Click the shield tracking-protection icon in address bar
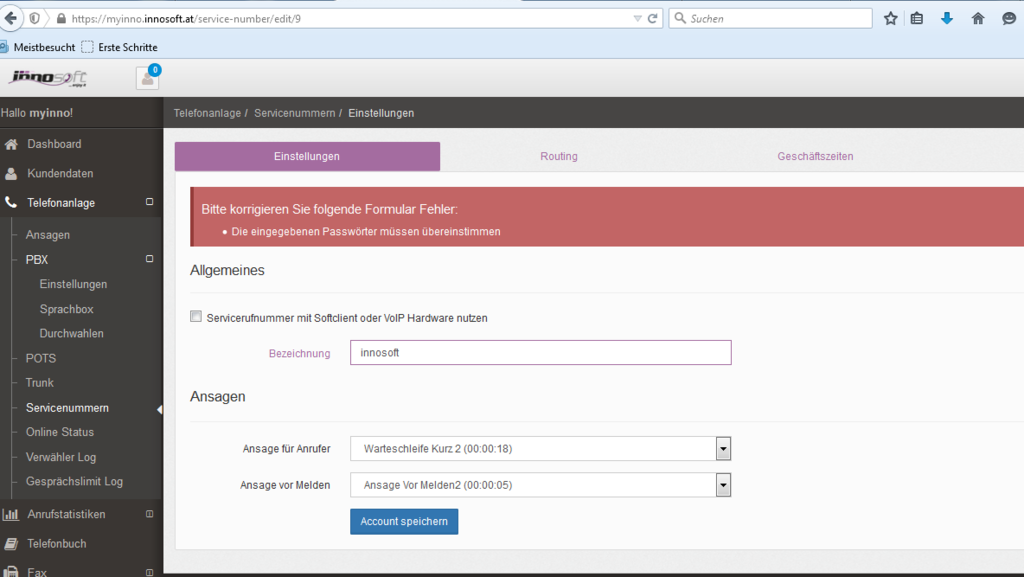The width and height of the screenshot is (1024, 577). pyautogui.click(x=35, y=18)
